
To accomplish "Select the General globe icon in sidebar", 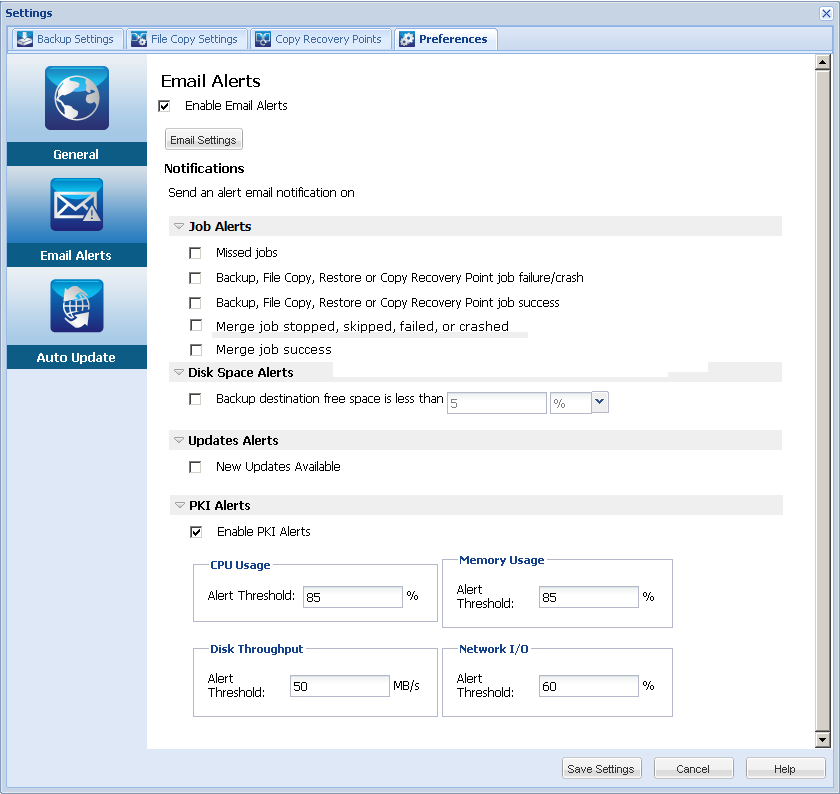I will [x=76, y=98].
